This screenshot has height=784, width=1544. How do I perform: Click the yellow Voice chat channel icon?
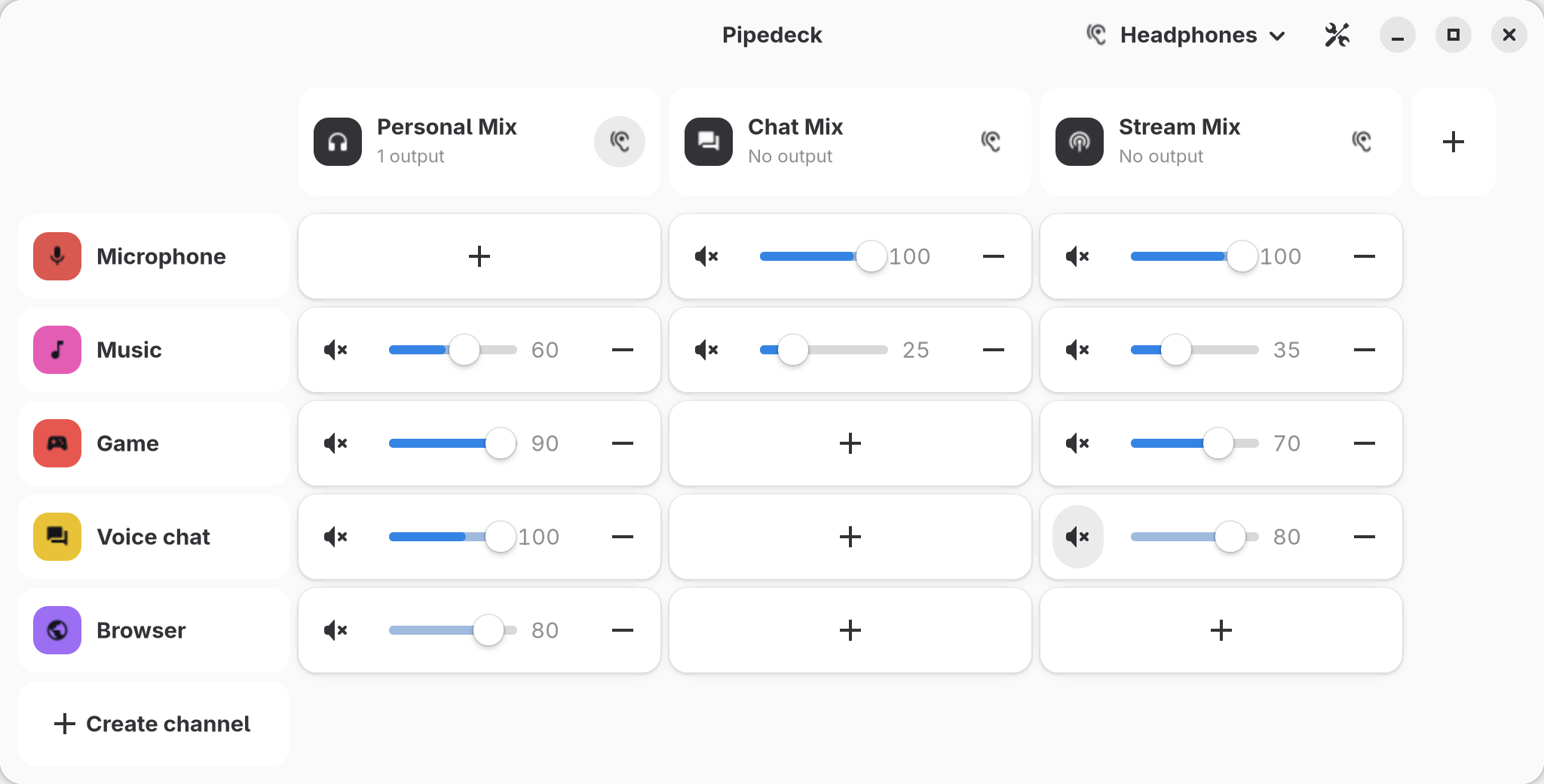[57, 537]
